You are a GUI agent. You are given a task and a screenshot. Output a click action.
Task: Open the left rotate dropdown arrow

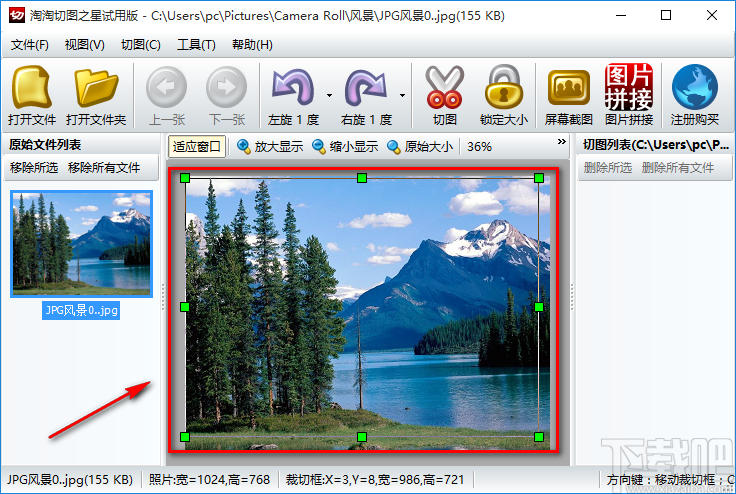330,95
